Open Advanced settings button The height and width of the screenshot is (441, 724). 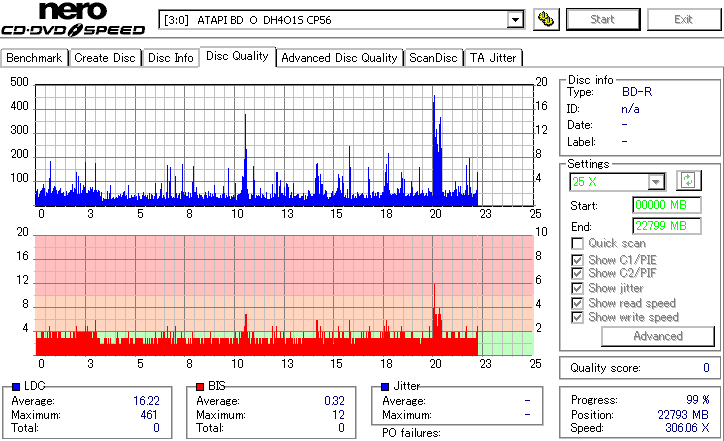click(658, 336)
